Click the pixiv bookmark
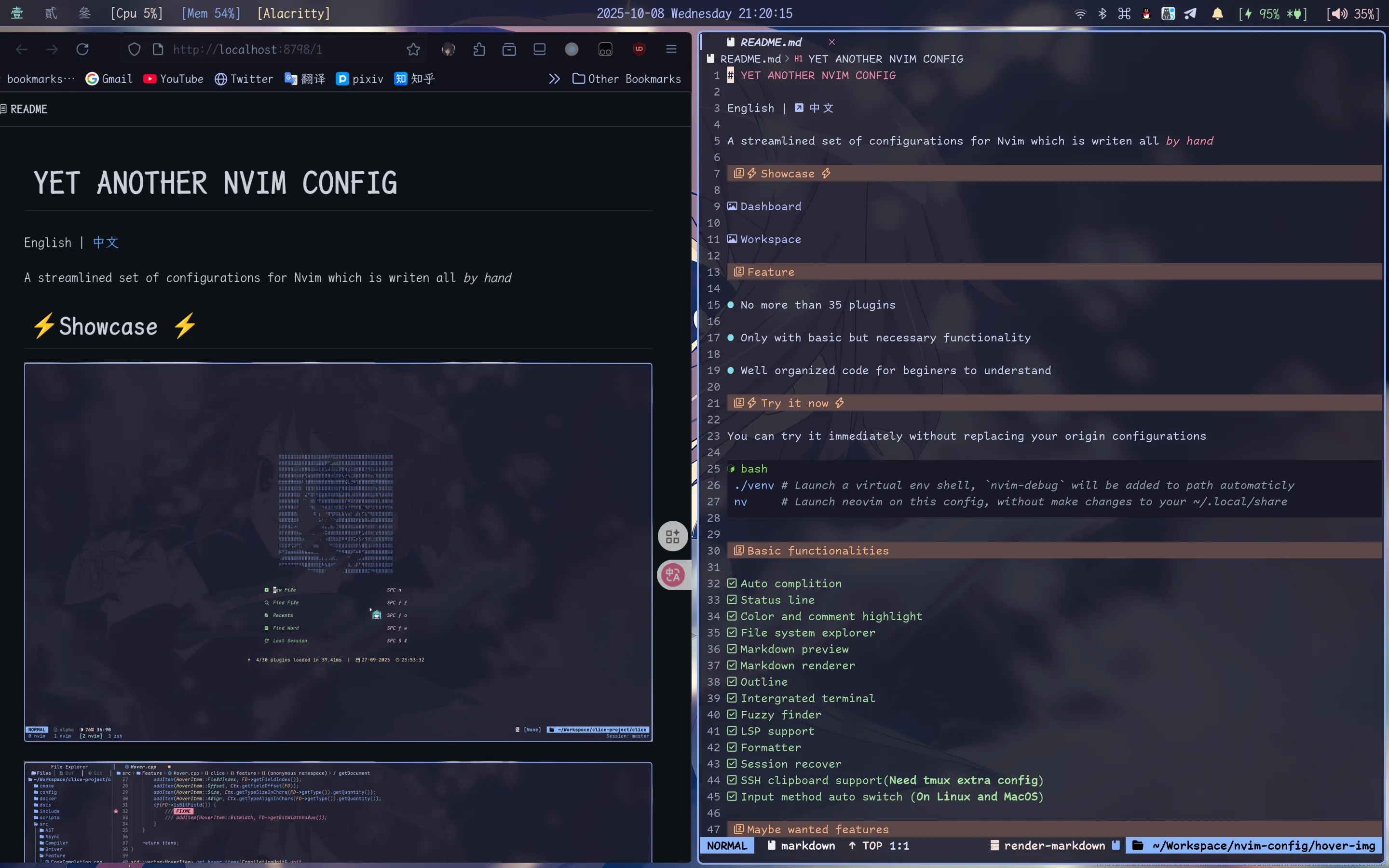This screenshot has width=1389, height=868. [360, 79]
